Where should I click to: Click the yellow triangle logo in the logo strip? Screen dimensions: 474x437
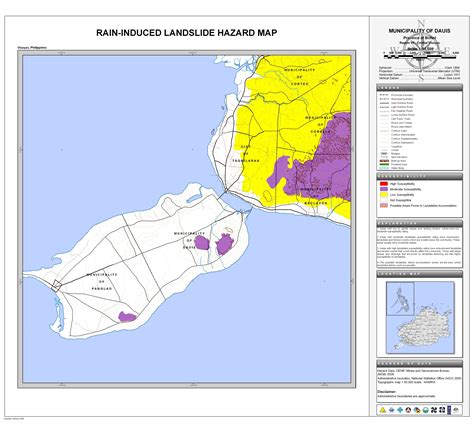(383, 410)
